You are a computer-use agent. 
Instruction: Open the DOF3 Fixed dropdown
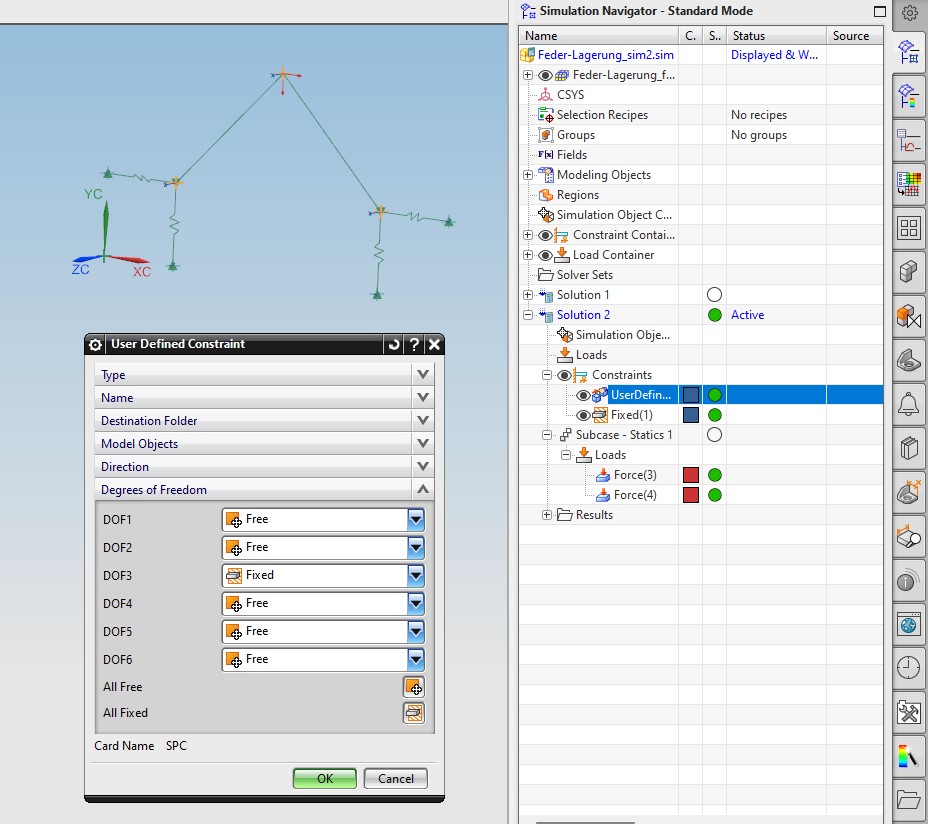[x=416, y=575]
